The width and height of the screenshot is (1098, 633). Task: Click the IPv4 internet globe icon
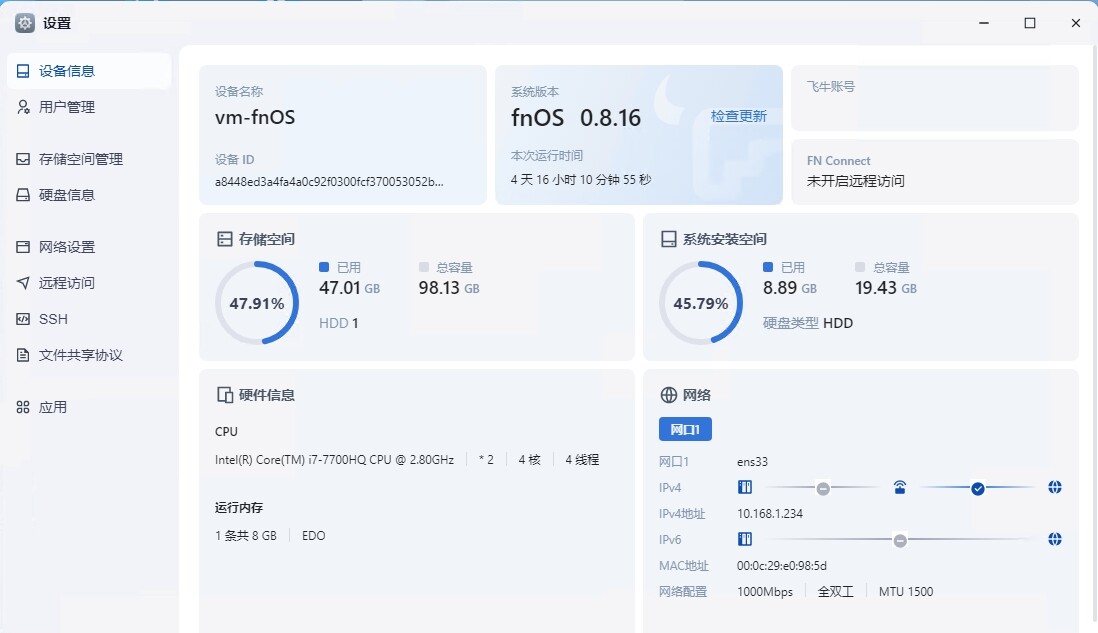coord(1055,487)
